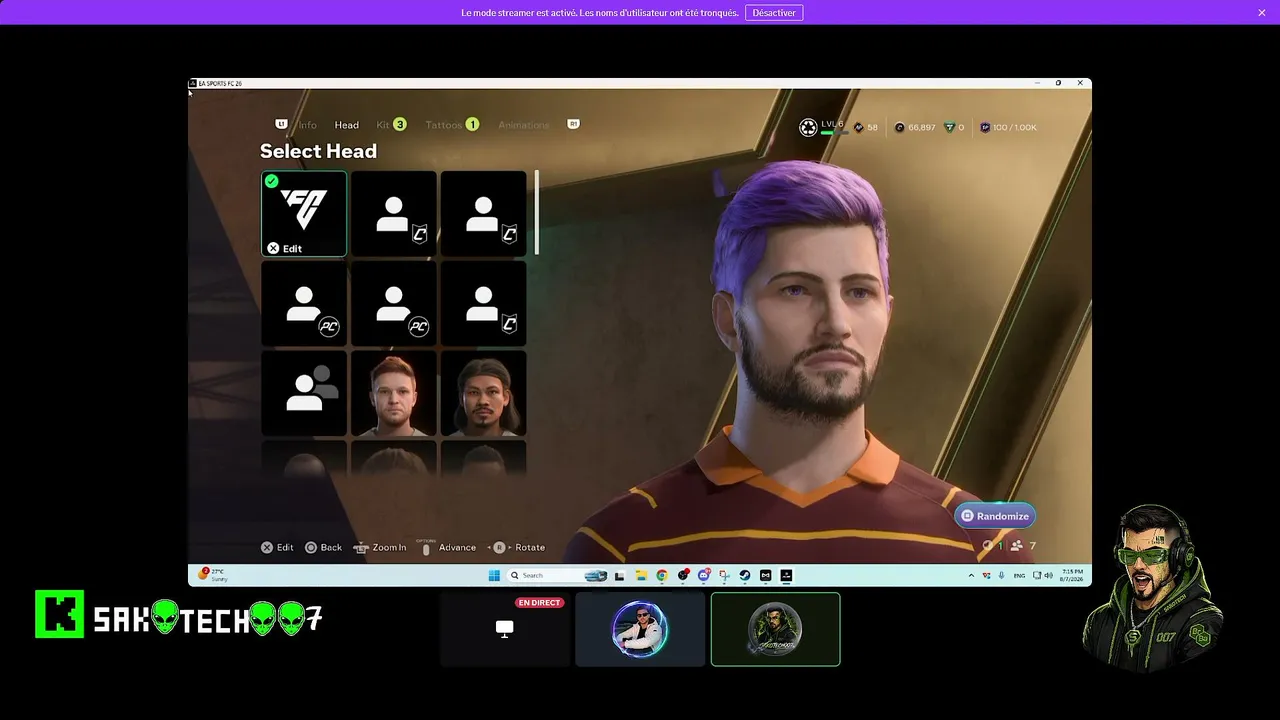Click the Zoom In prompt
Image resolution: width=1280 pixels, height=720 pixels.
(380, 548)
